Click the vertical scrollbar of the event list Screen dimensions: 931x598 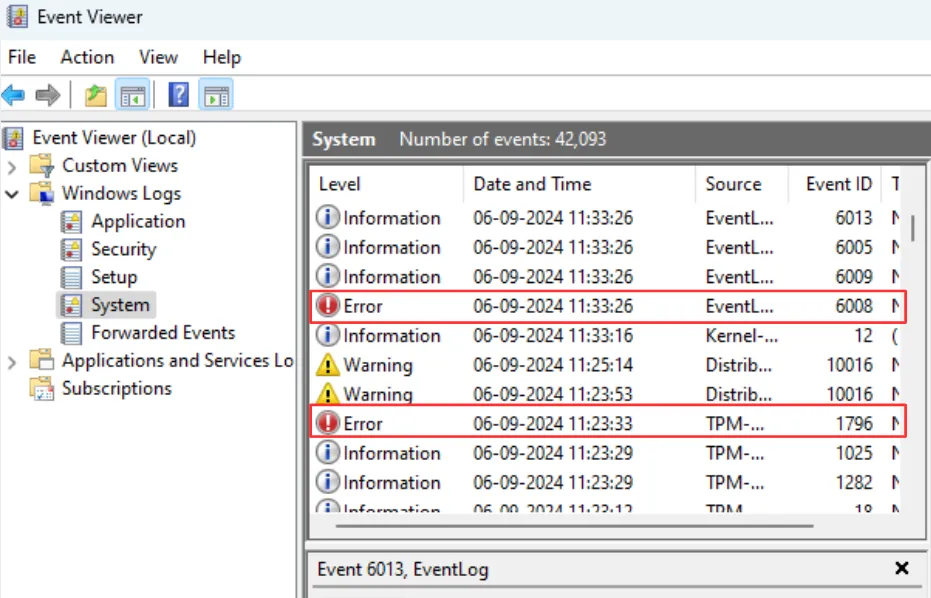913,228
